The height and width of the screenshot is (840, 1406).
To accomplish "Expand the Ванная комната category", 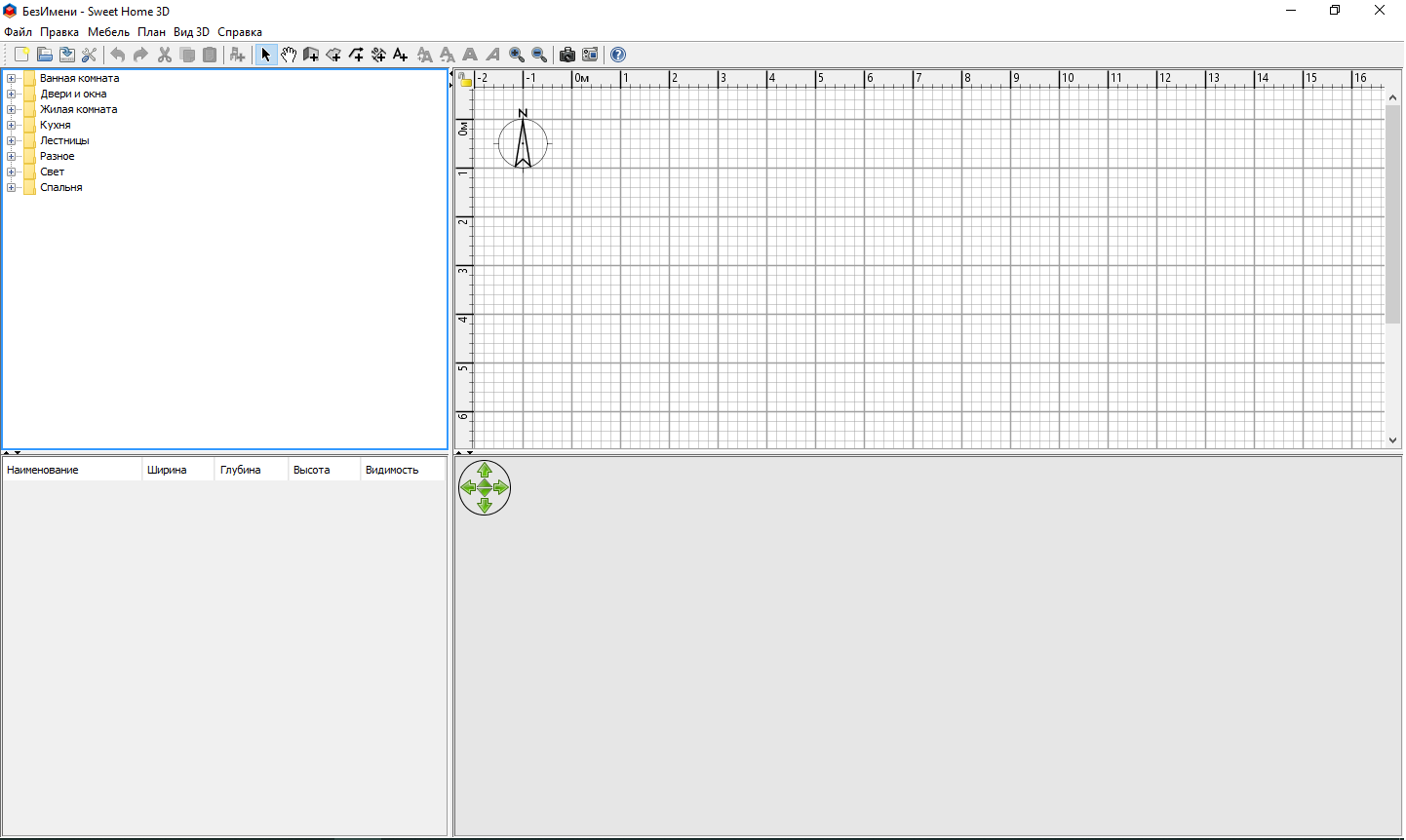I will coord(11,78).
